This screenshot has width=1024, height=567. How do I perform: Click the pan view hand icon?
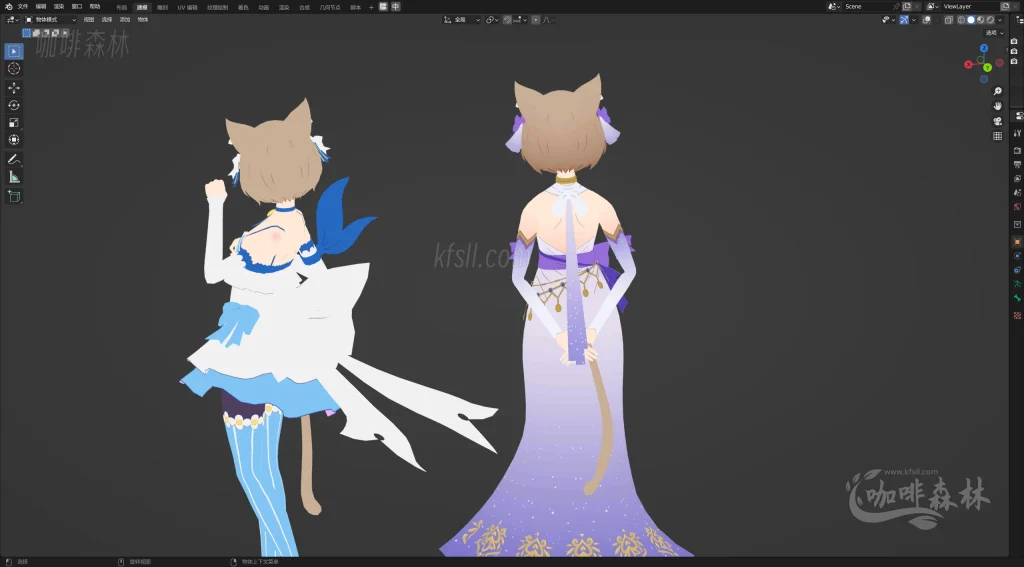[997, 106]
